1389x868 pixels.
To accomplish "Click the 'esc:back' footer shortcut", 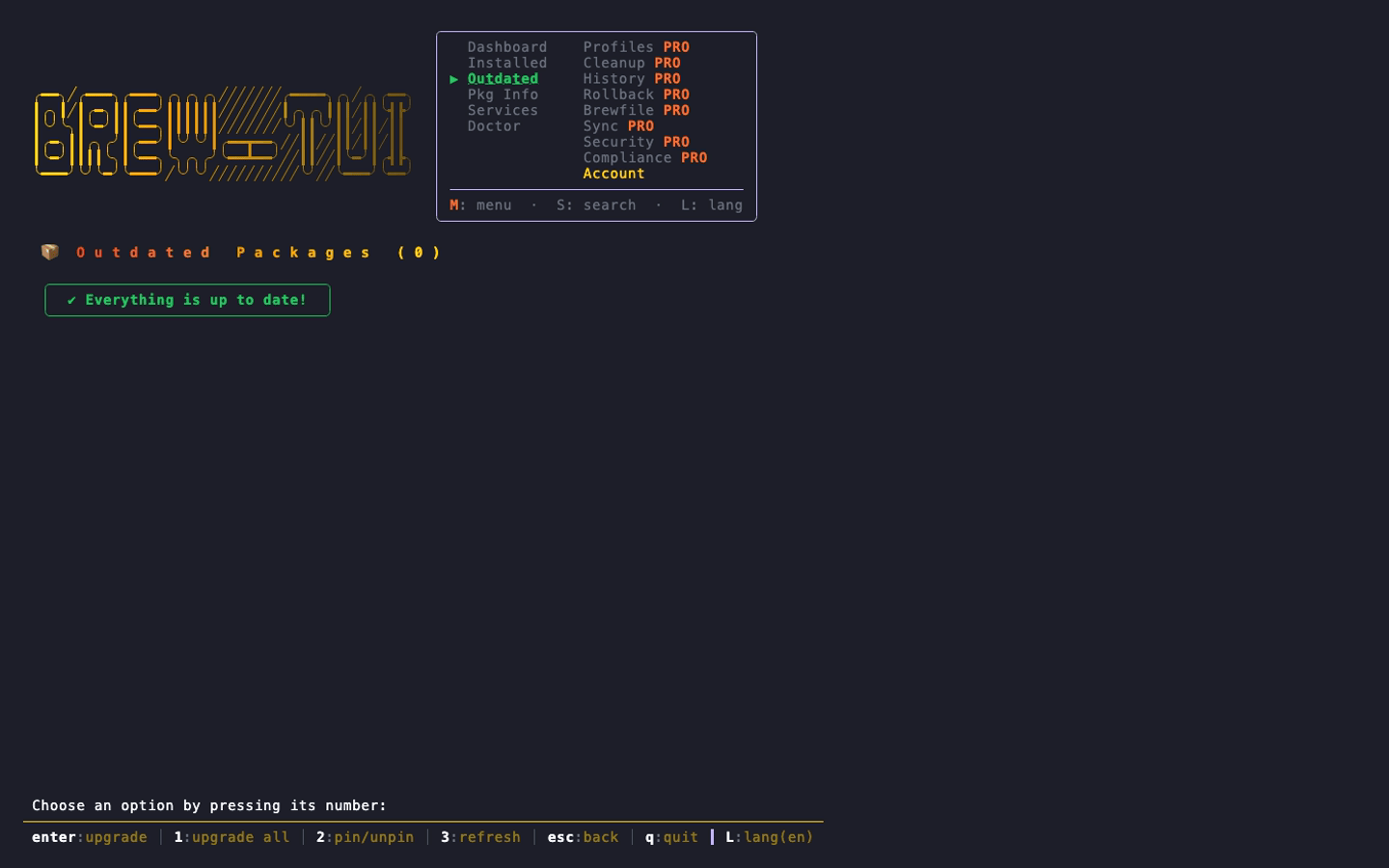I will coord(583,837).
